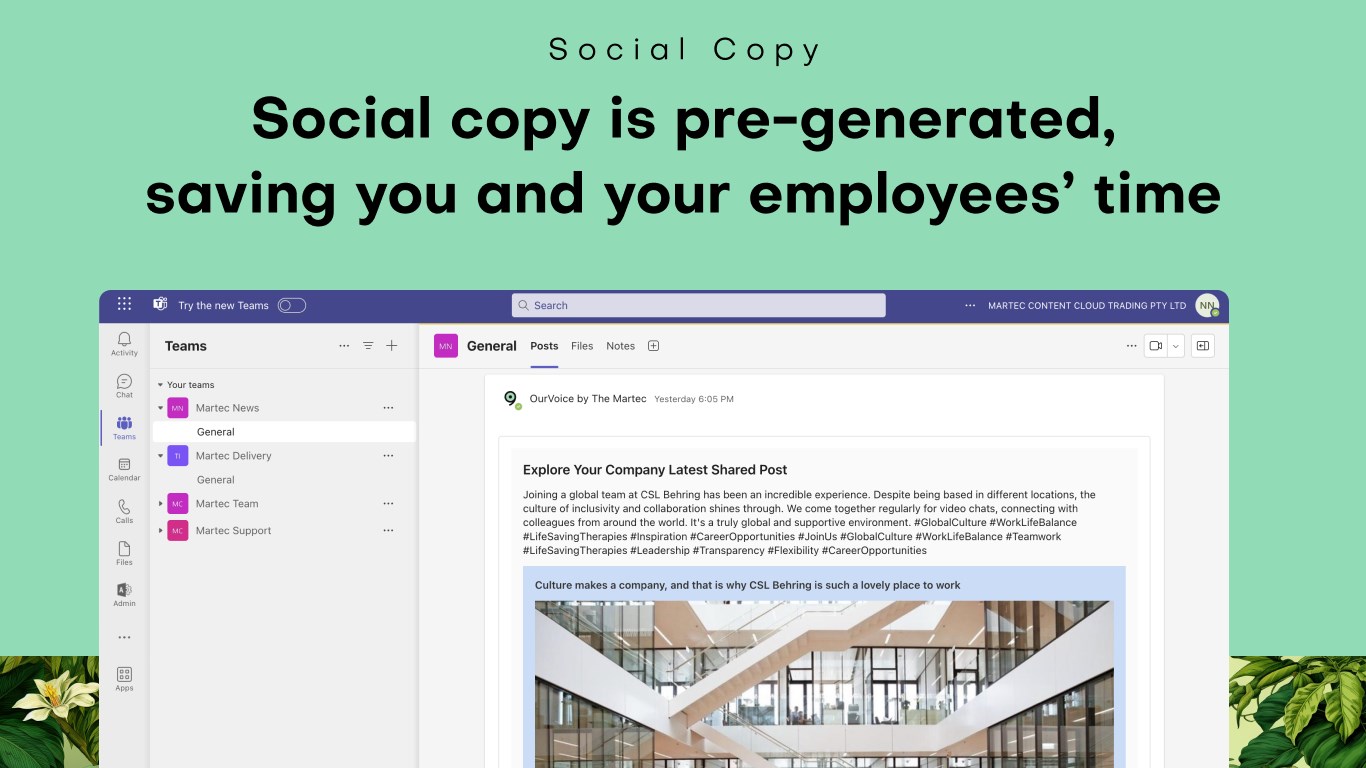The height and width of the screenshot is (768, 1366).
Task: Select Teams in the sidebar
Action: pos(124,428)
